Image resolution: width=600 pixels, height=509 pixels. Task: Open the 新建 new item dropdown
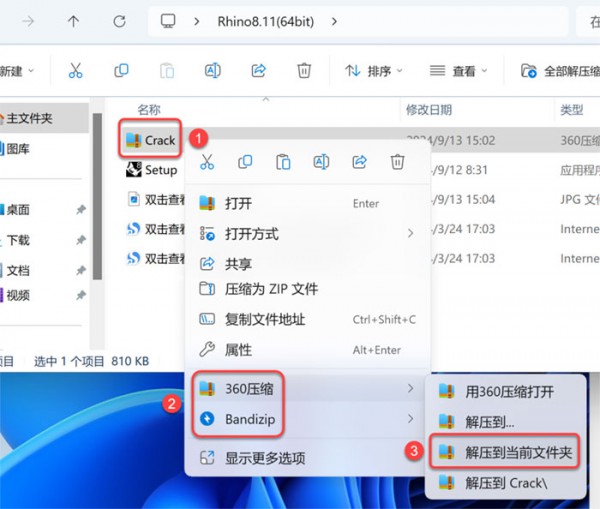(17, 71)
